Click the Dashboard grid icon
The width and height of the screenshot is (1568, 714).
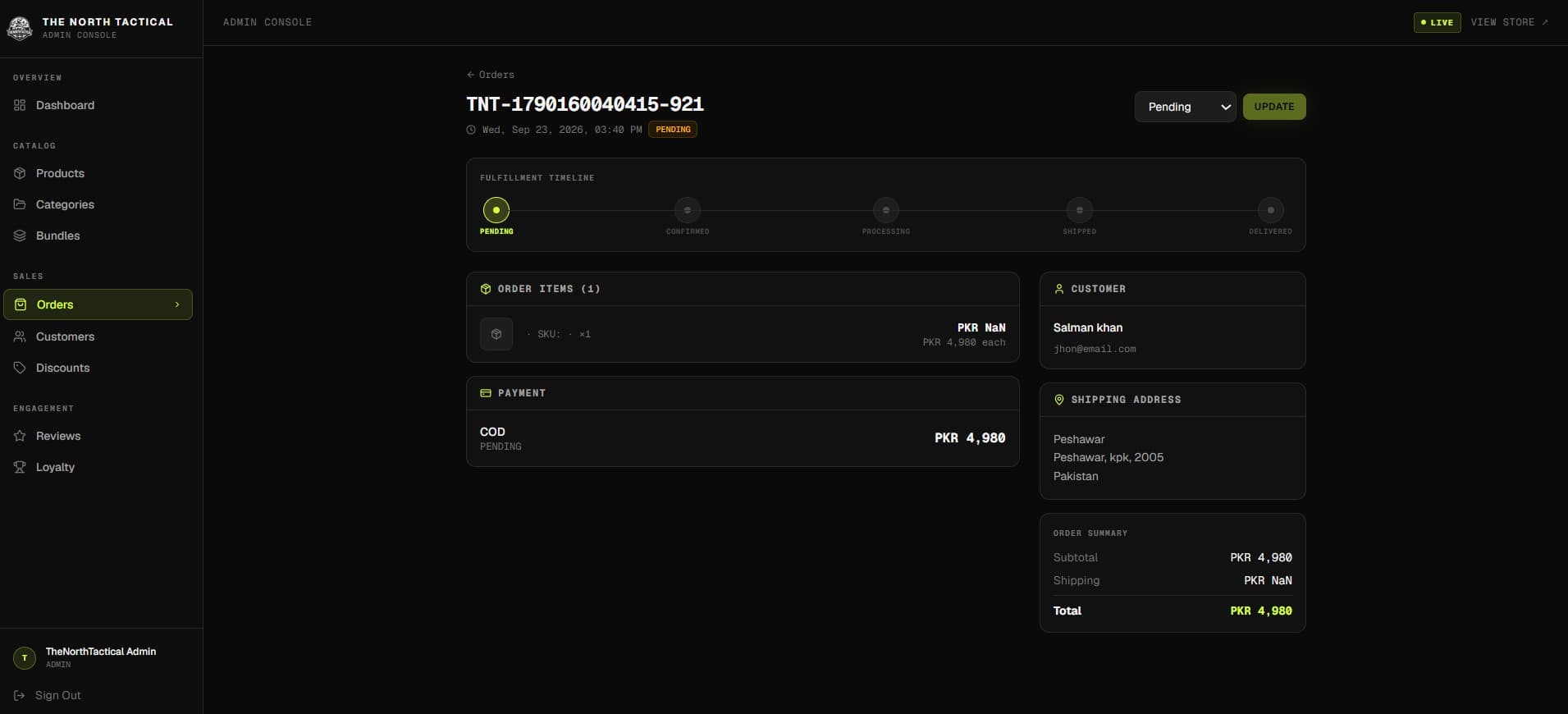[20, 105]
